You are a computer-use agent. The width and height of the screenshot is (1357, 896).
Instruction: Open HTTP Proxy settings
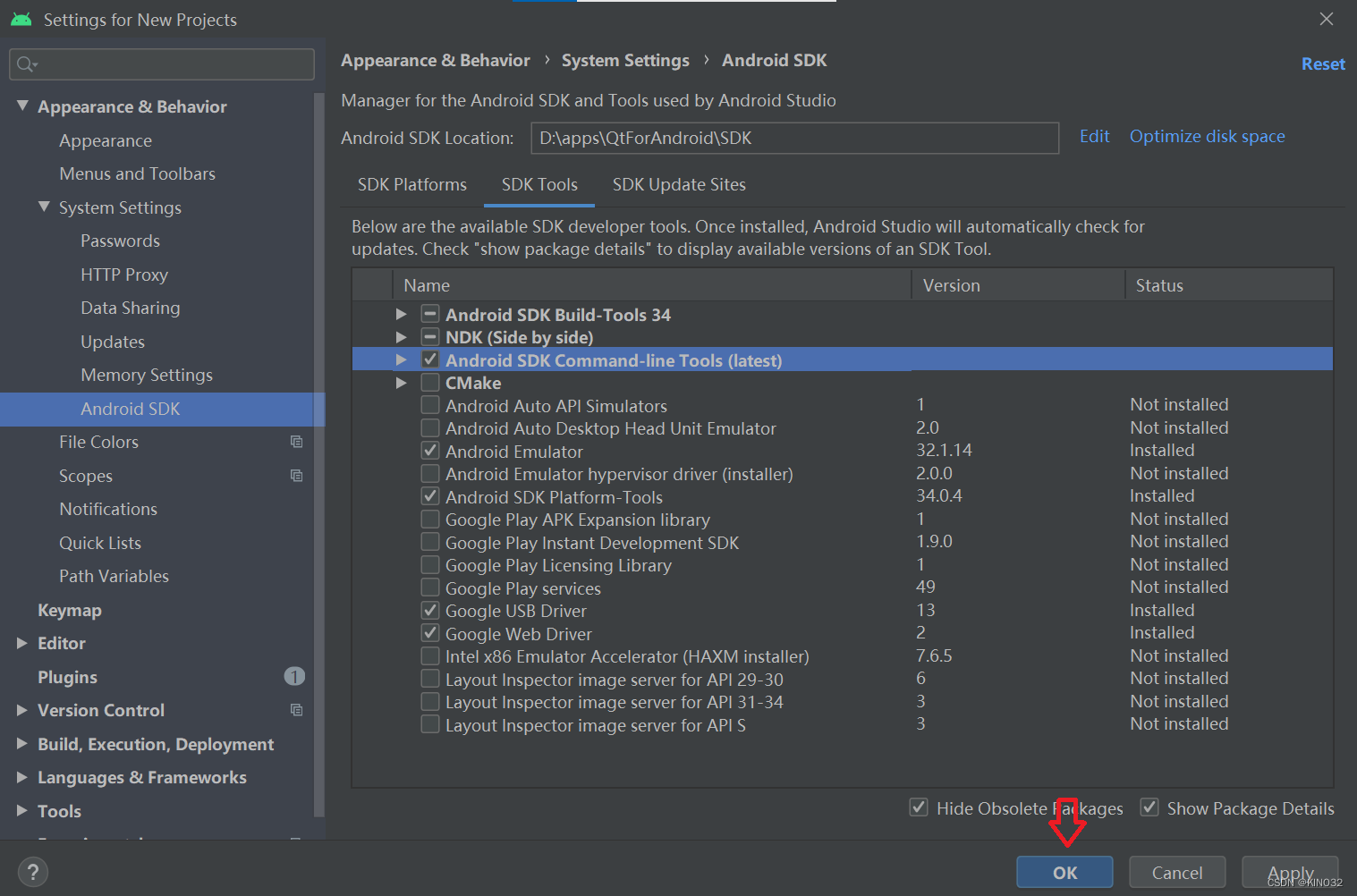click(x=124, y=275)
